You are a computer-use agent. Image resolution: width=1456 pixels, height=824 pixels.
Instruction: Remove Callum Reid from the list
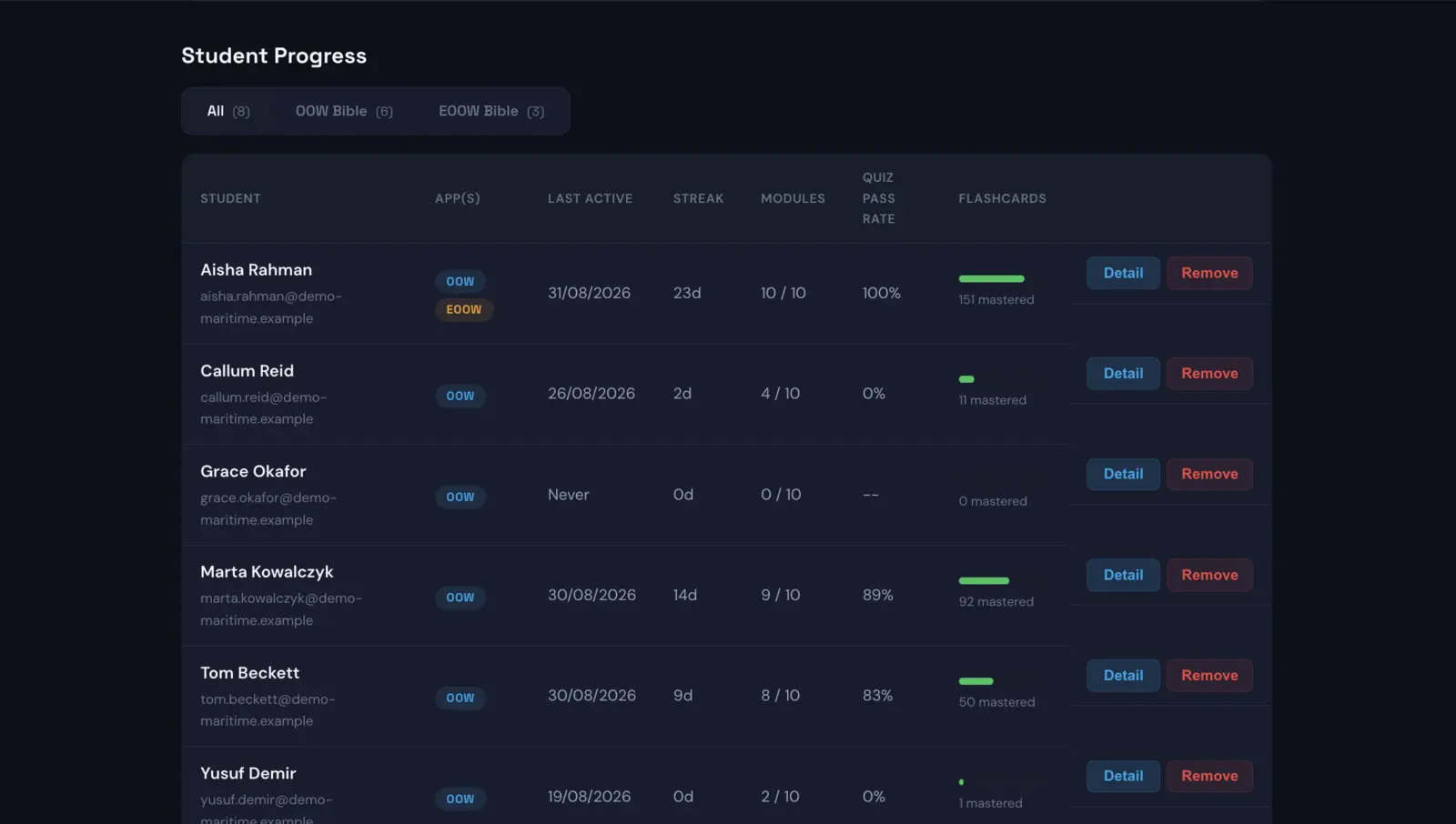pos(1209,374)
